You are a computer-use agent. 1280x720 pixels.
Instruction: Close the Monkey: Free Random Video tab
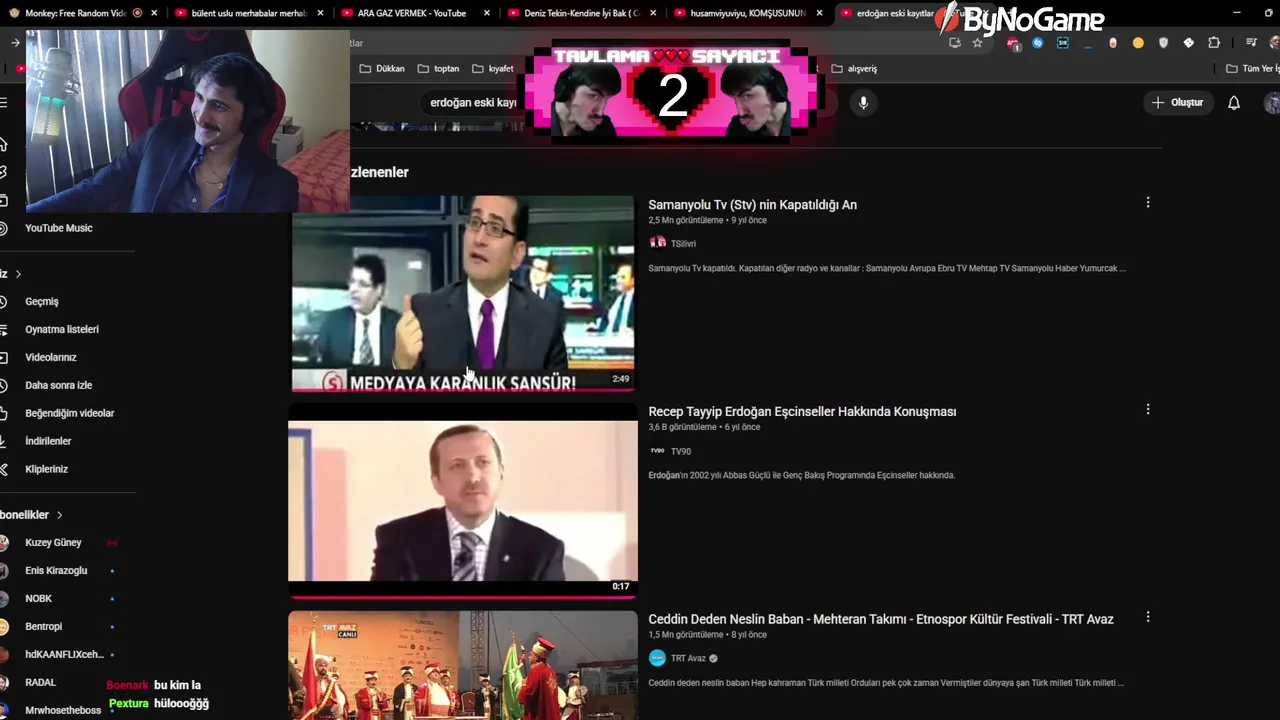pyautogui.click(x=154, y=13)
